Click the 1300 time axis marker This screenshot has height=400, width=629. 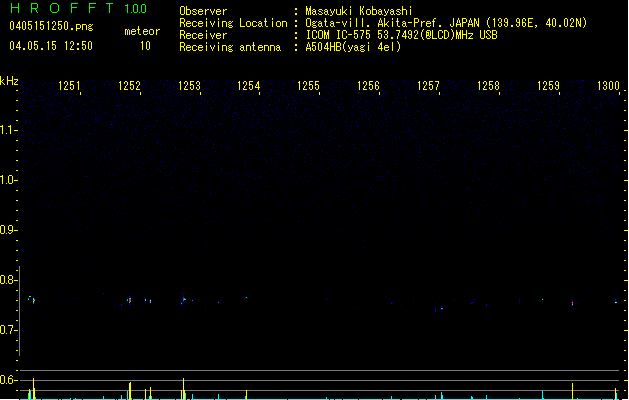[x=609, y=86]
